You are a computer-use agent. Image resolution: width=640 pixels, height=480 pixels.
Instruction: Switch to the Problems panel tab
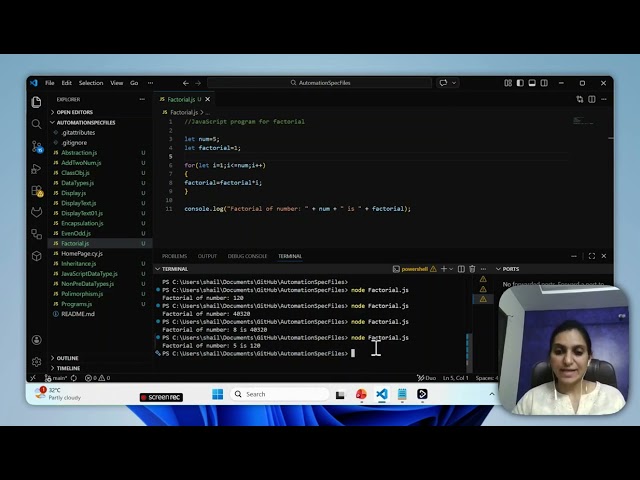(174, 256)
